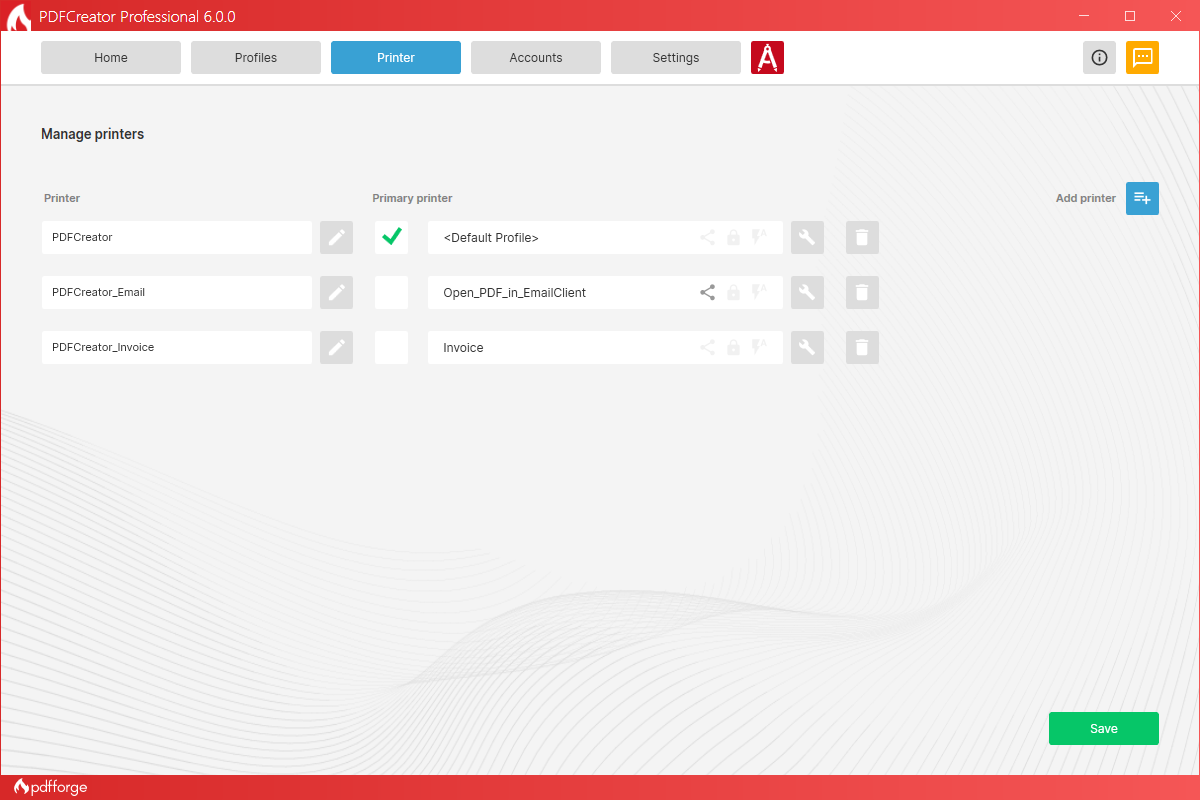Viewport: 1200px width, 800px height.
Task: Switch to the Profiles tab
Action: pyautogui.click(x=256, y=58)
